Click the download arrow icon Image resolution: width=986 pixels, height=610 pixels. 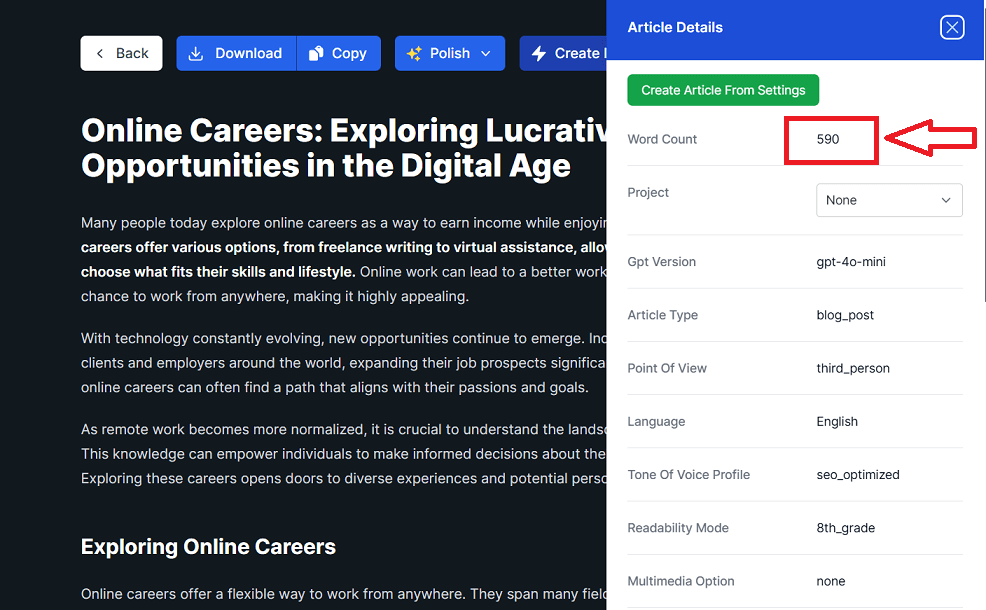(x=197, y=54)
